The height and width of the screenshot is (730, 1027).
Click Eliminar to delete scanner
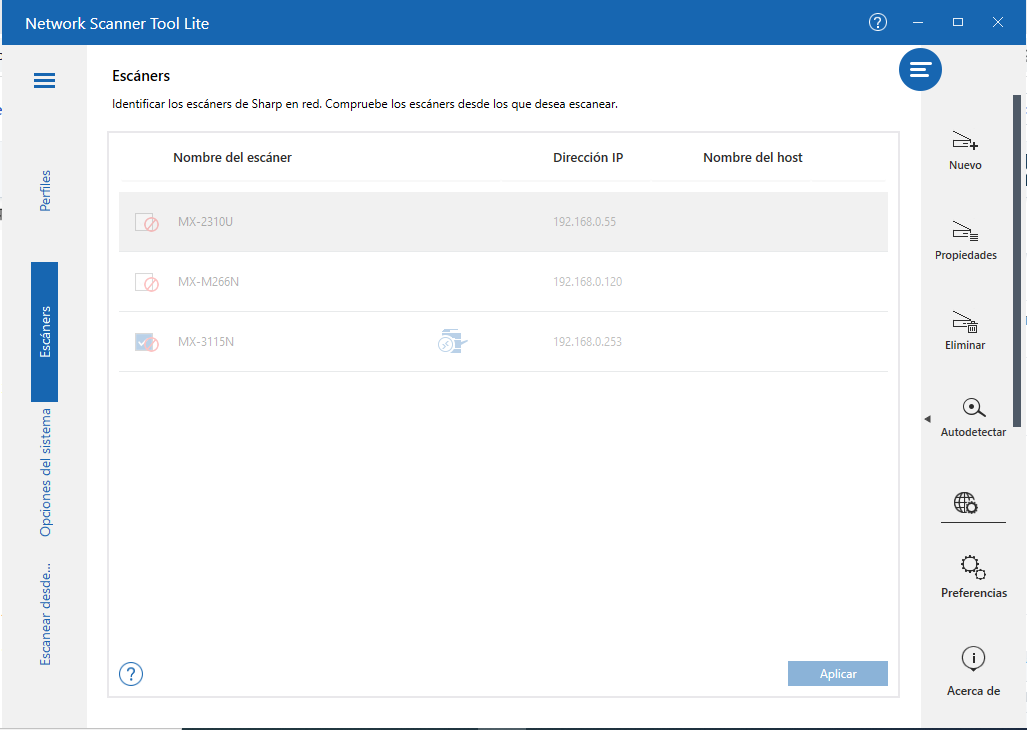point(965,330)
